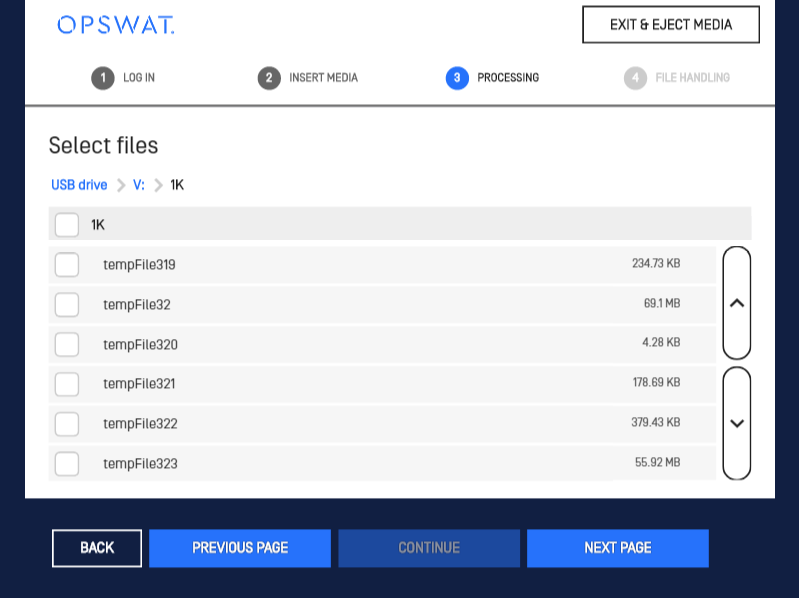The image size is (799, 598).
Task: Return to the Previous Page of files
Action: coord(240,548)
